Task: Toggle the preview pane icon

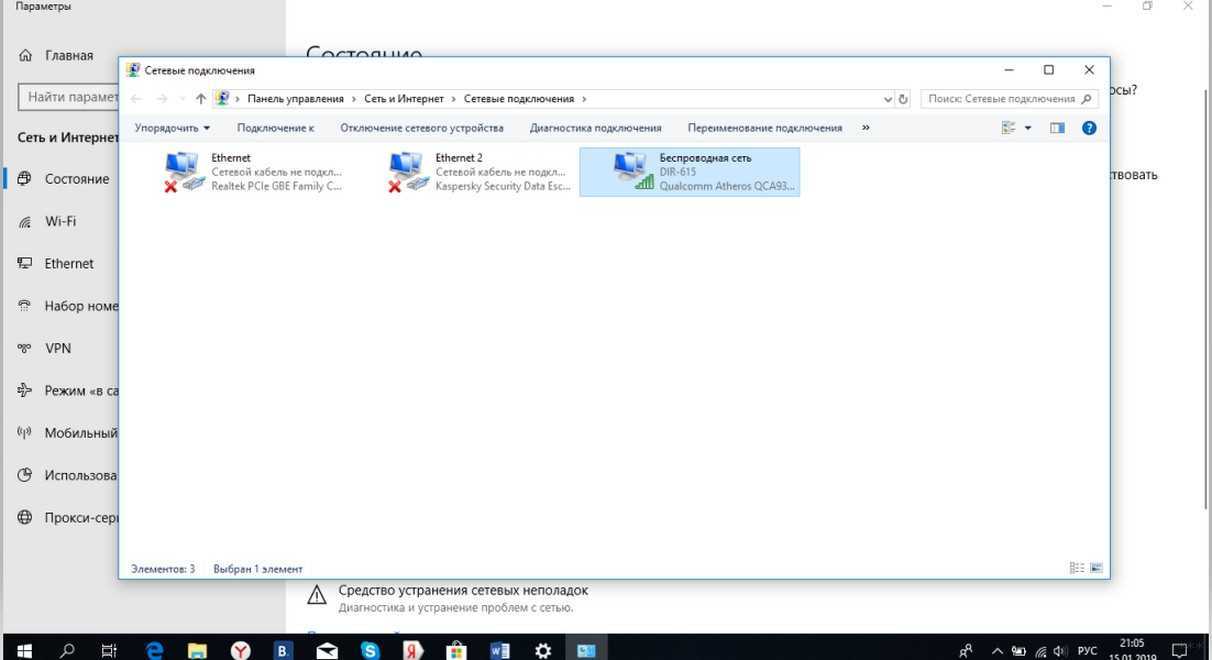Action: [x=1057, y=128]
